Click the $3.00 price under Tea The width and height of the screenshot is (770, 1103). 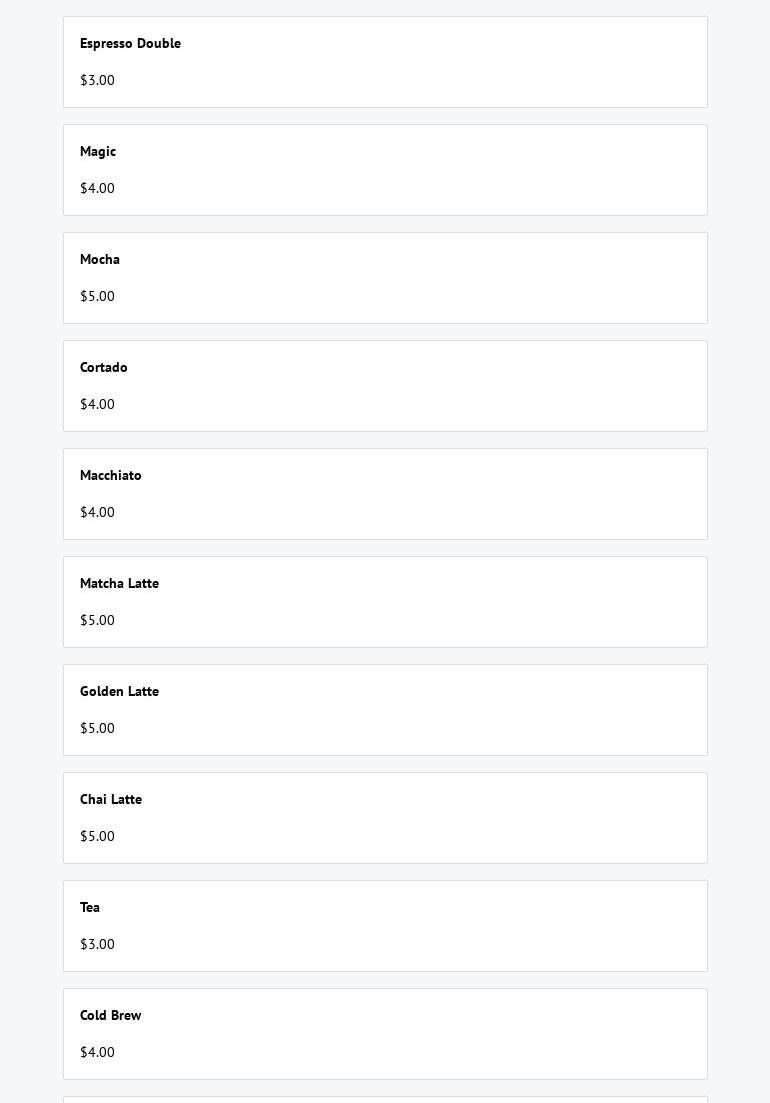[97, 944]
